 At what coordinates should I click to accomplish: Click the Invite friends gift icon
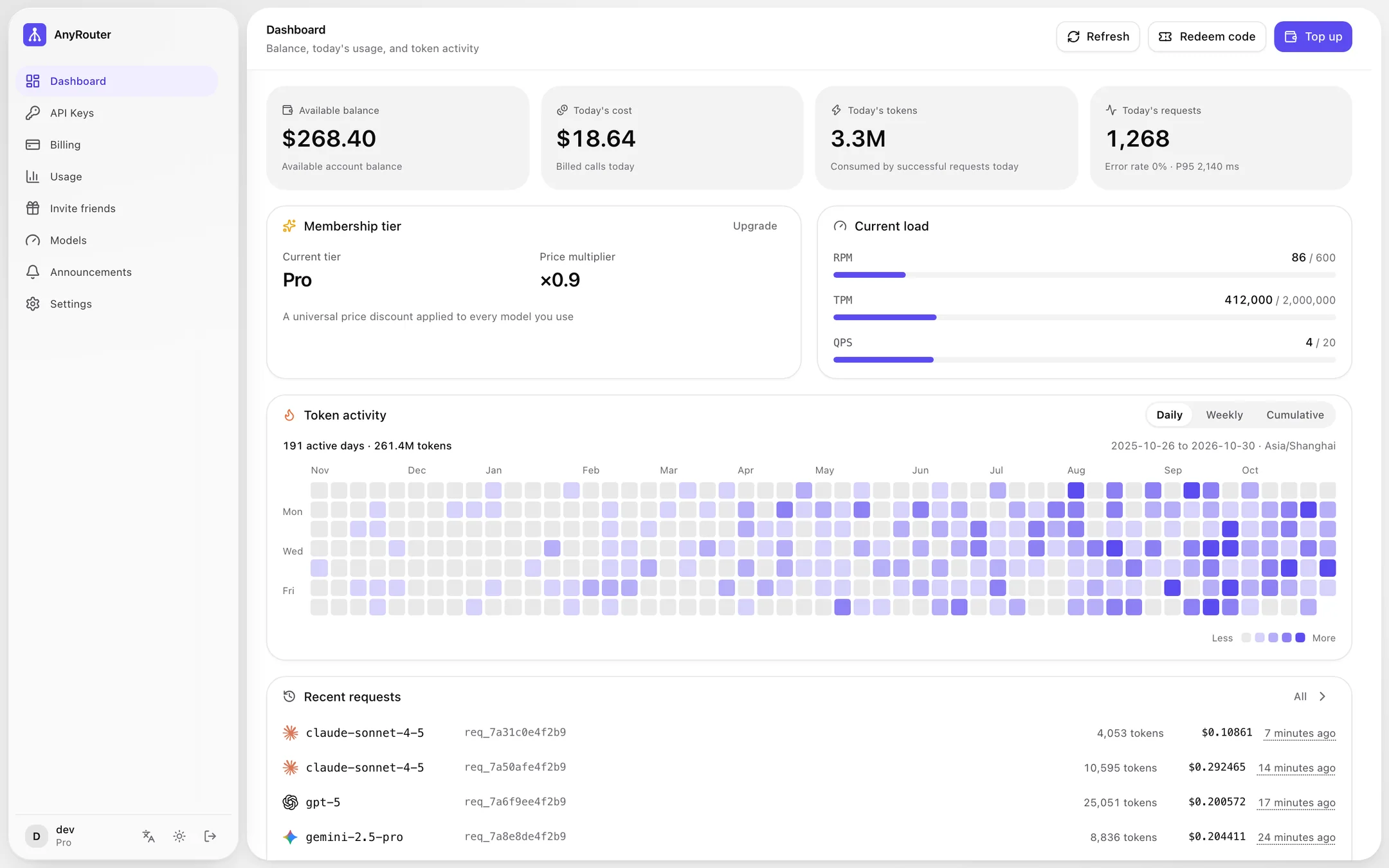point(33,208)
